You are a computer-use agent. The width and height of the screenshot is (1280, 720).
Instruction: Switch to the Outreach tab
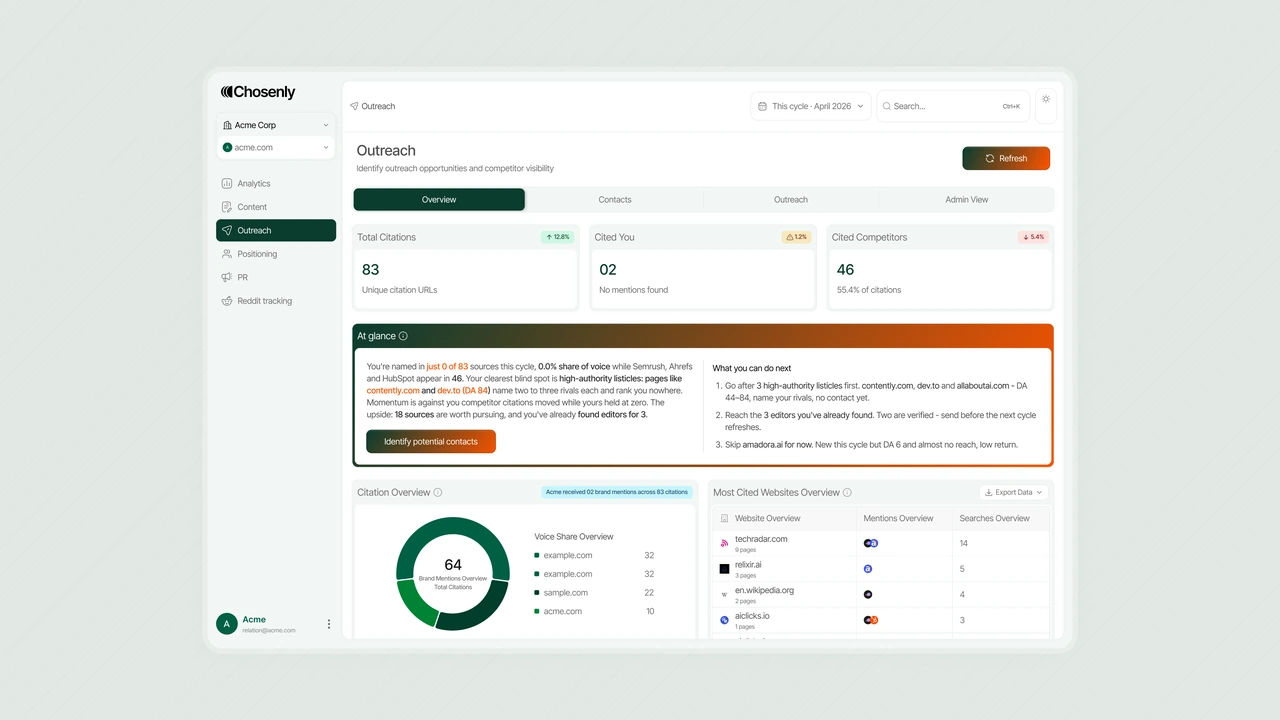point(791,199)
